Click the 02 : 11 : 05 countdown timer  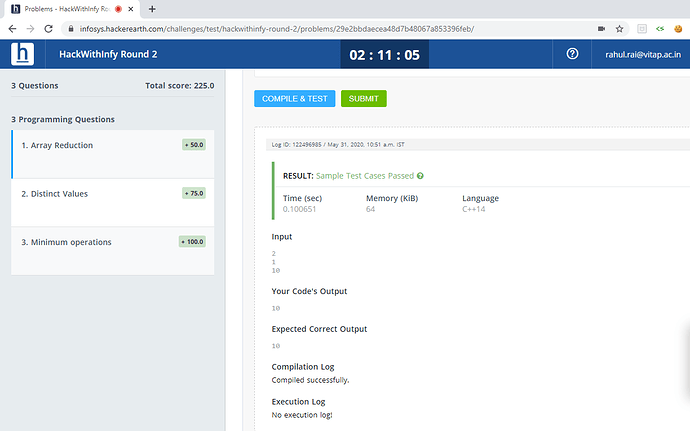pos(385,55)
